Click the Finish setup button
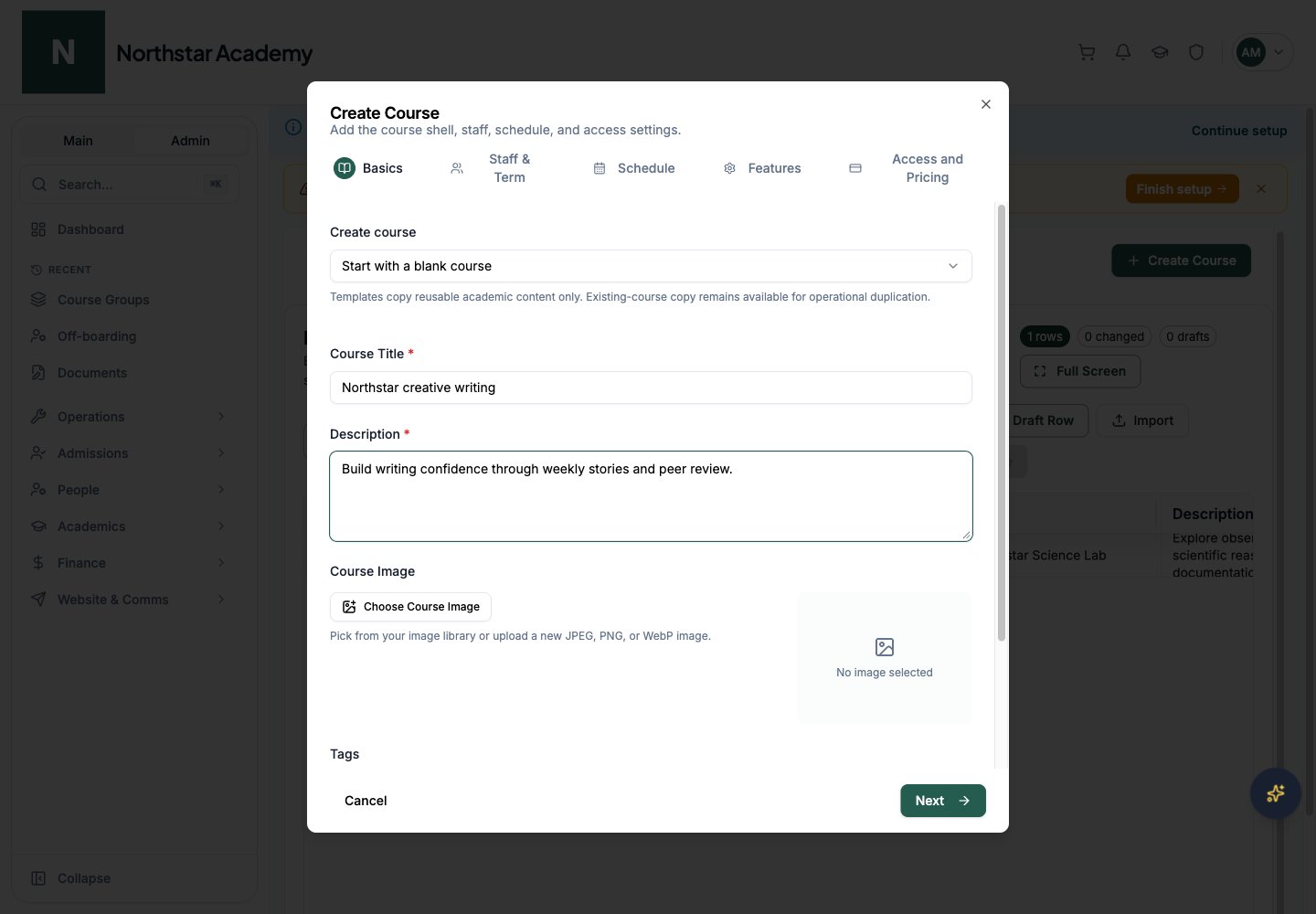Image resolution: width=1316 pixels, height=914 pixels. [1183, 189]
